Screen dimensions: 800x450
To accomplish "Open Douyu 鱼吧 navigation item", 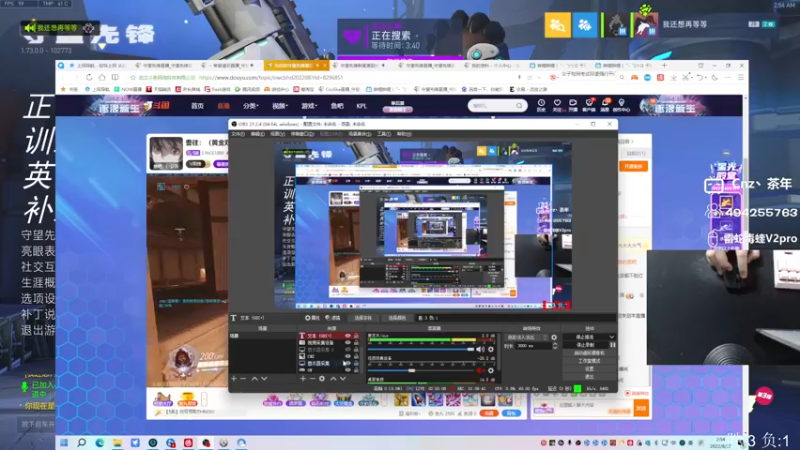I will pos(337,106).
